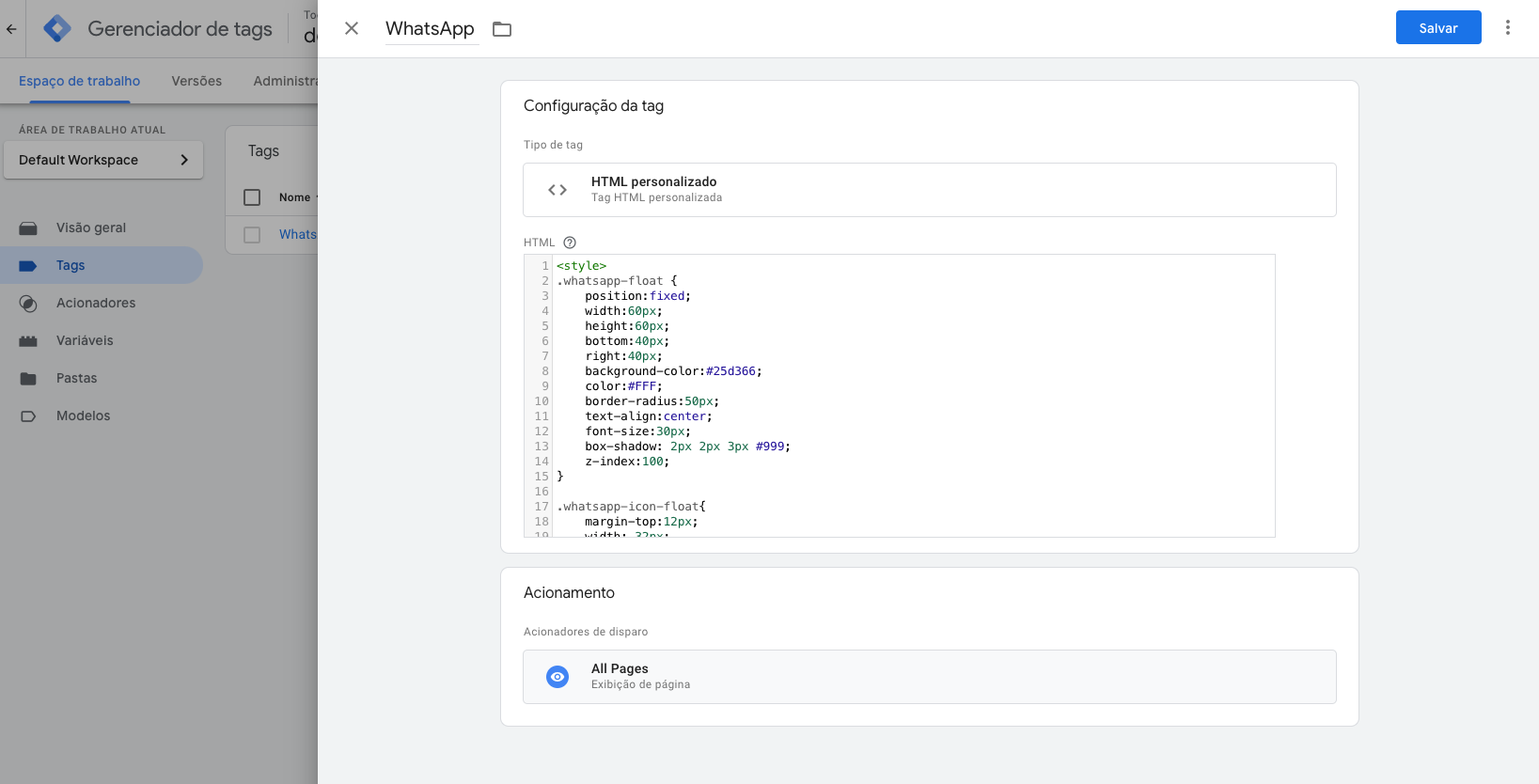Check the WhatsApp tag row checkbox
This screenshot has width=1539, height=784.
pos(252,235)
